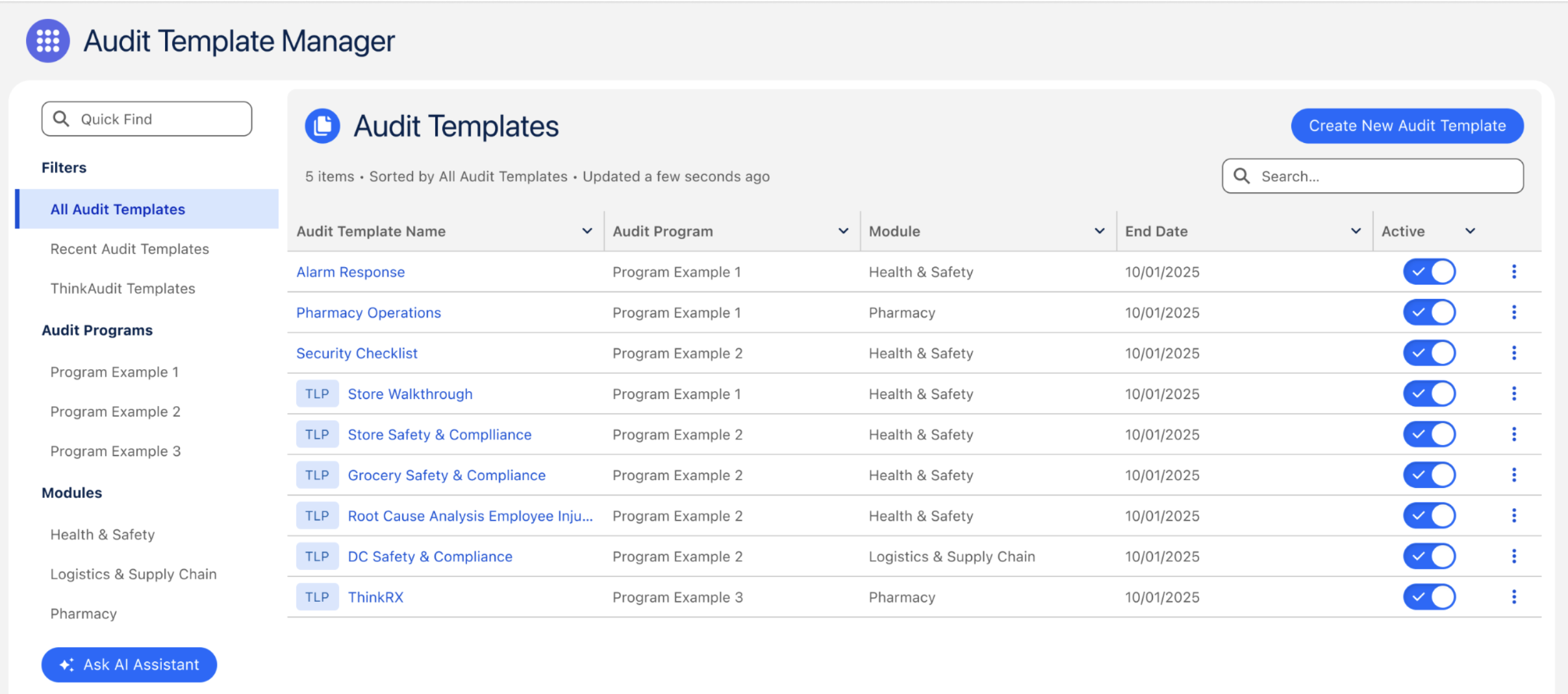Viewport: 1568px width, 694px height.
Task: Expand Audit Template Name column dropdown
Action: point(587,231)
